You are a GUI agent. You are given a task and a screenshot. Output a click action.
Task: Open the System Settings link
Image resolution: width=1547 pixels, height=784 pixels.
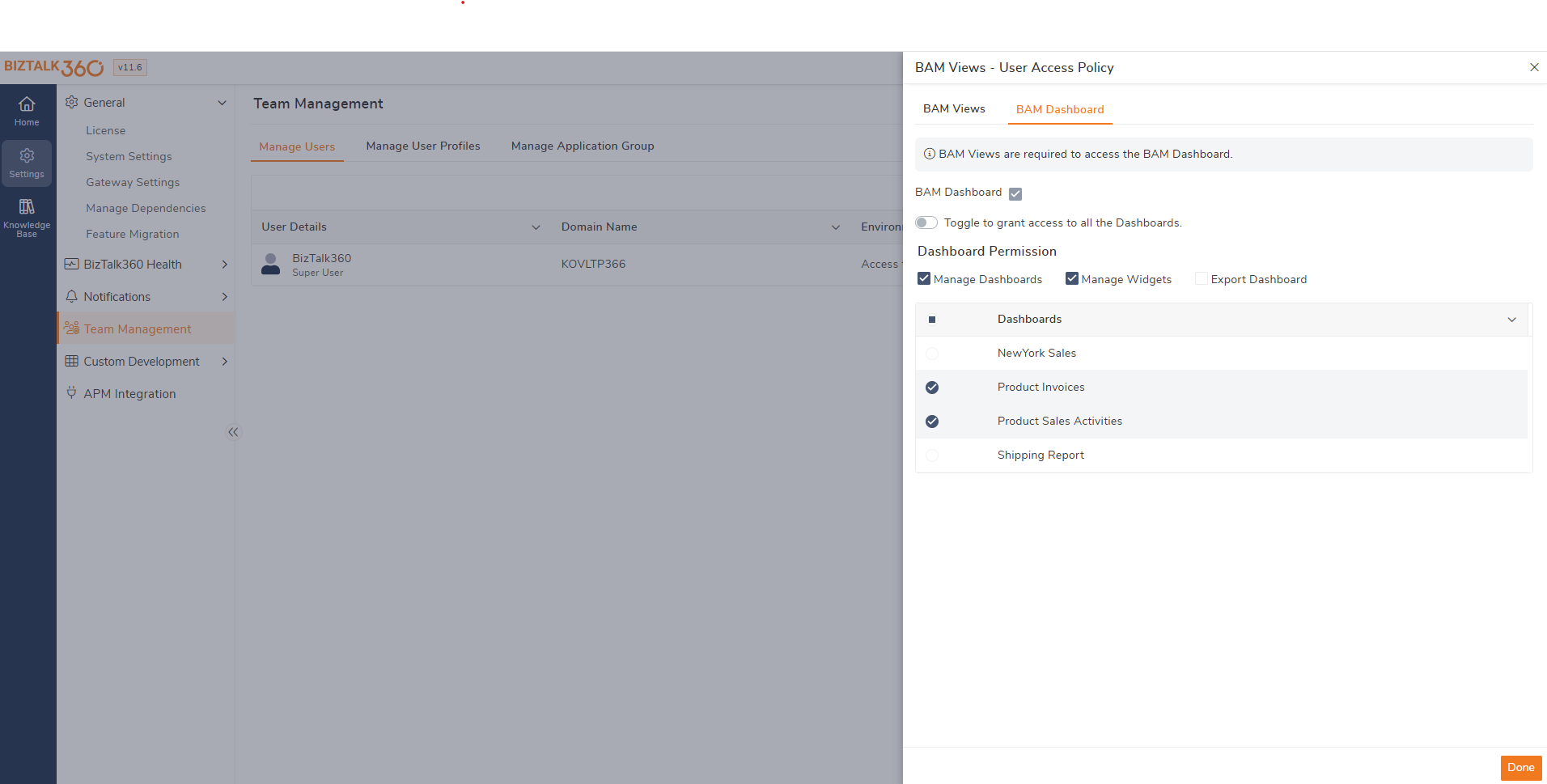point(129,156)
